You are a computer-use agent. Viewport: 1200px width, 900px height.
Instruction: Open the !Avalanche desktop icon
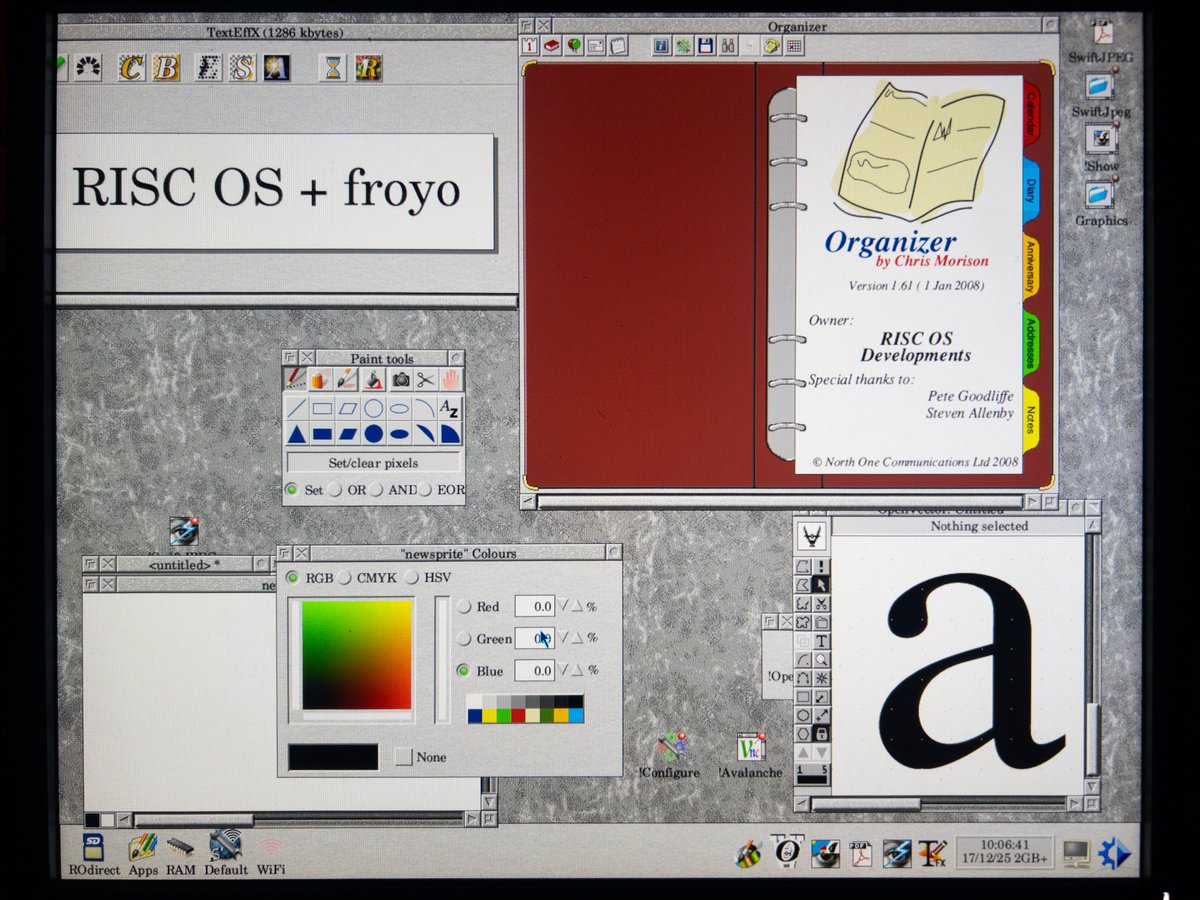pos(750,756)
